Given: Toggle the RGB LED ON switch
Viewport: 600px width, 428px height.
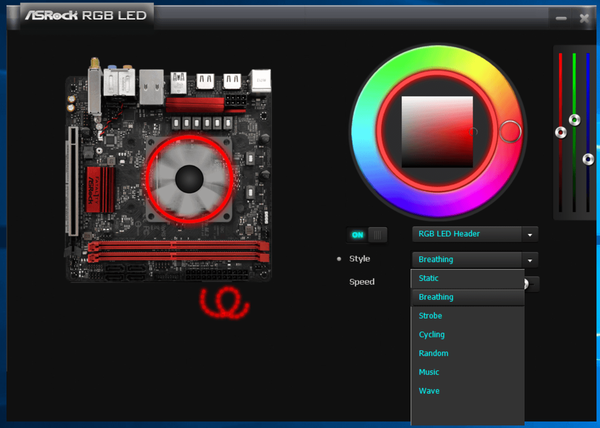Looking at the screenshot, I should tap(366, 234).
